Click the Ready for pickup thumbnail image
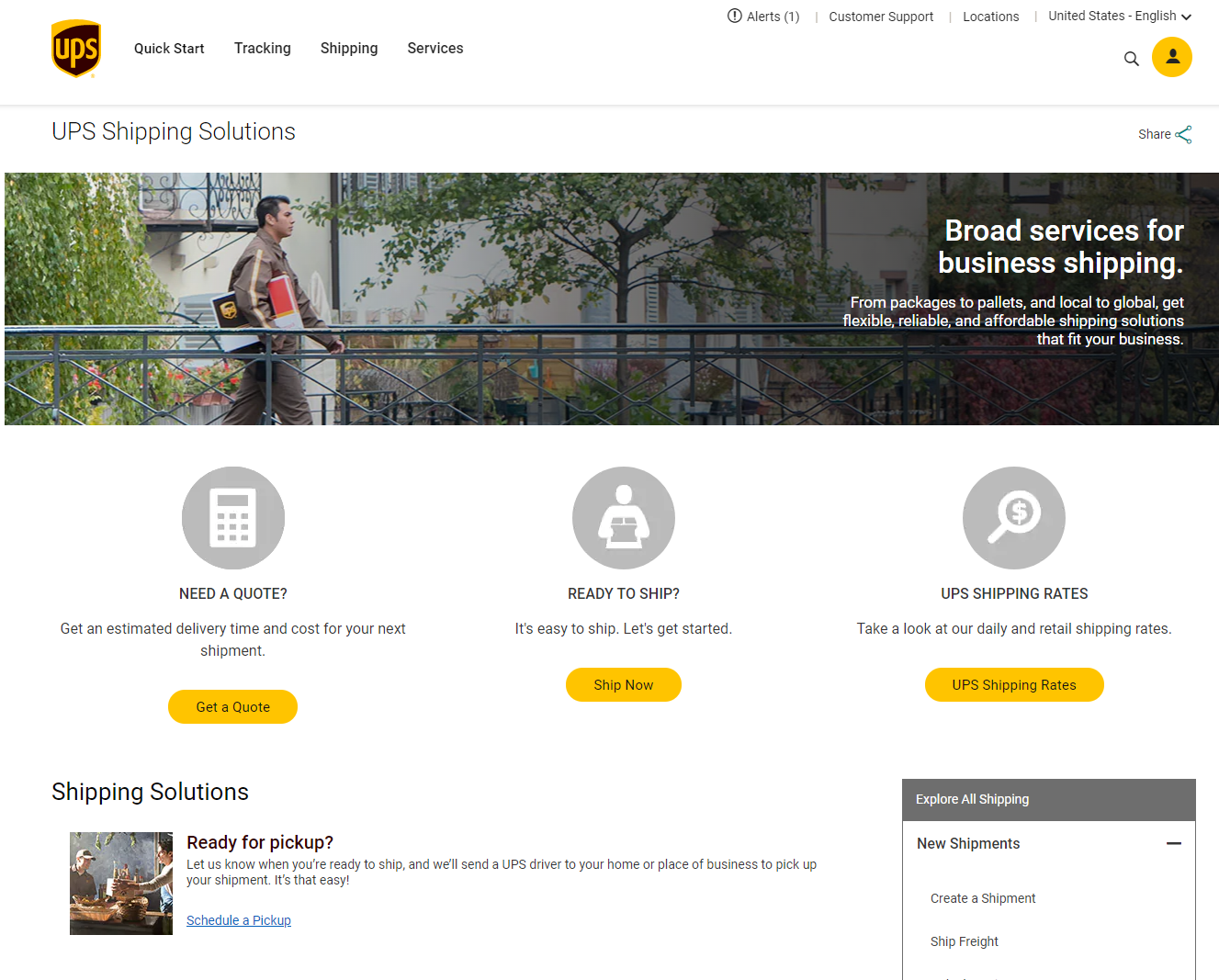Image resolution: width=1219 pixels, height=980 pixels. click(x=121, y=884)
